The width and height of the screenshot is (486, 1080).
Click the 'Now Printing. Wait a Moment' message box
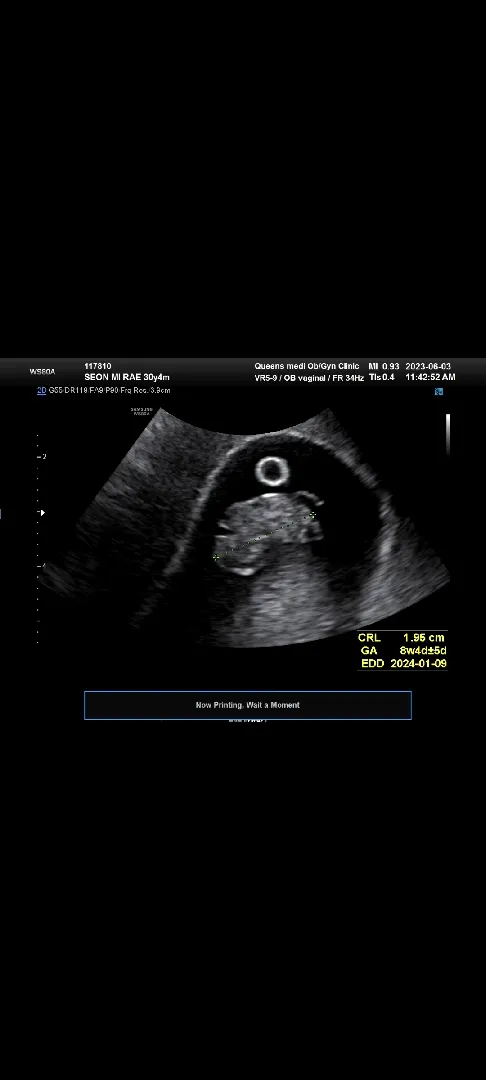click(248, 705)
